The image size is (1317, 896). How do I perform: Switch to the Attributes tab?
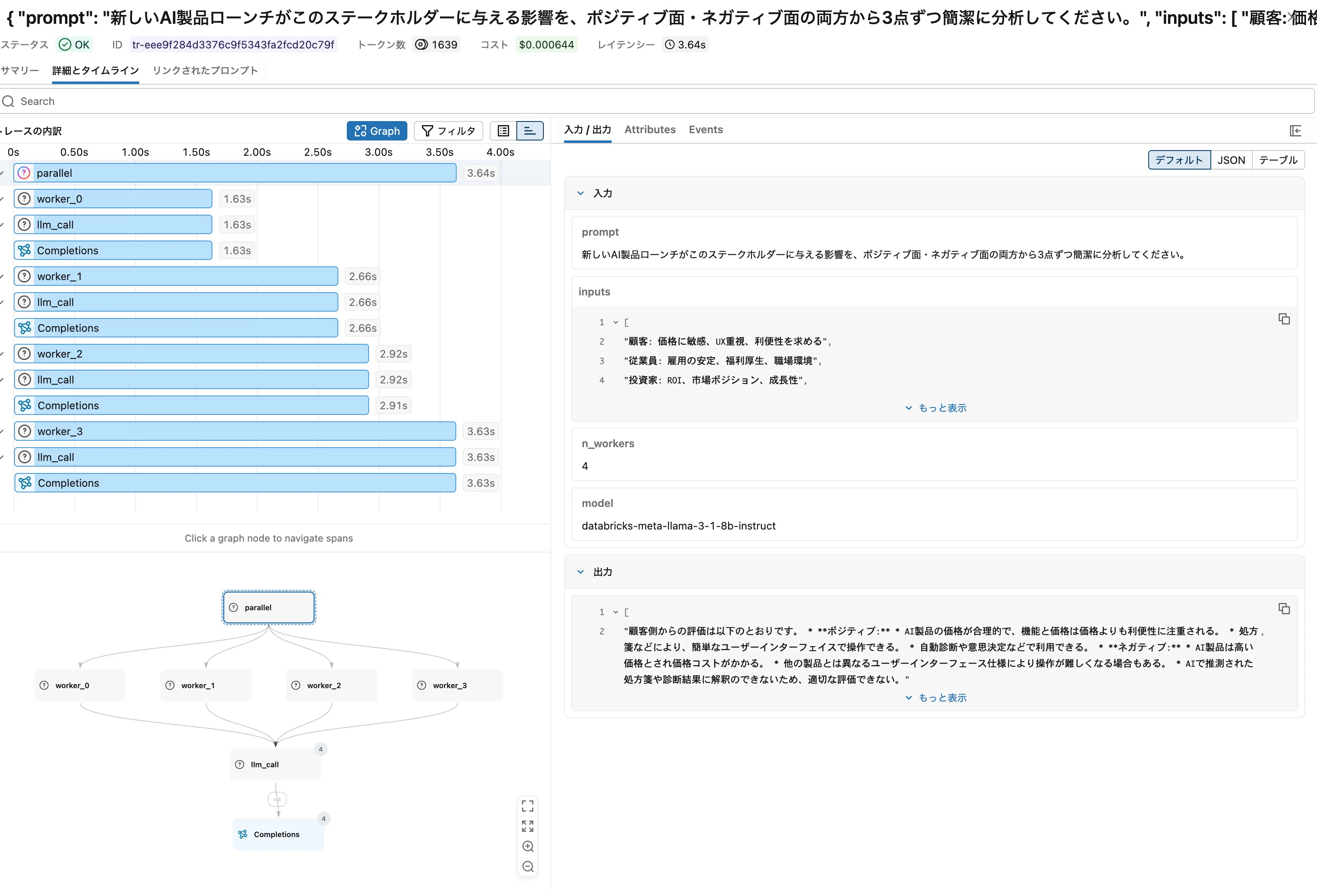tap(650, 130)
